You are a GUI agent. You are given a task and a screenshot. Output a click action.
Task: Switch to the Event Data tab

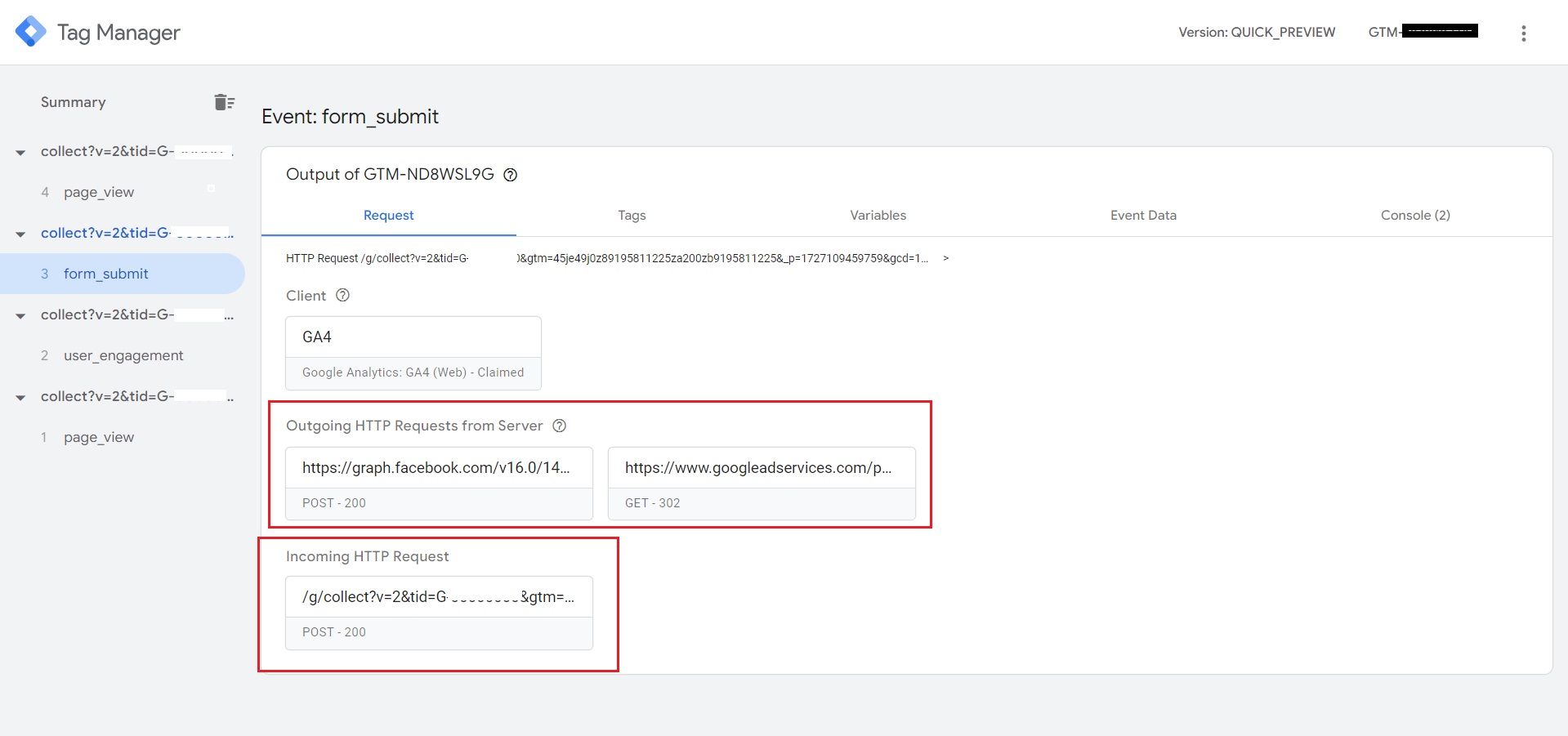(x=1143, y=216)
